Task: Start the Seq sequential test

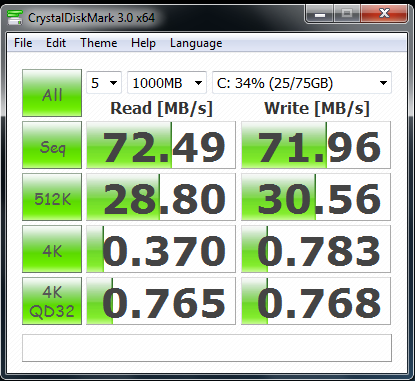Action: point(52,145)
